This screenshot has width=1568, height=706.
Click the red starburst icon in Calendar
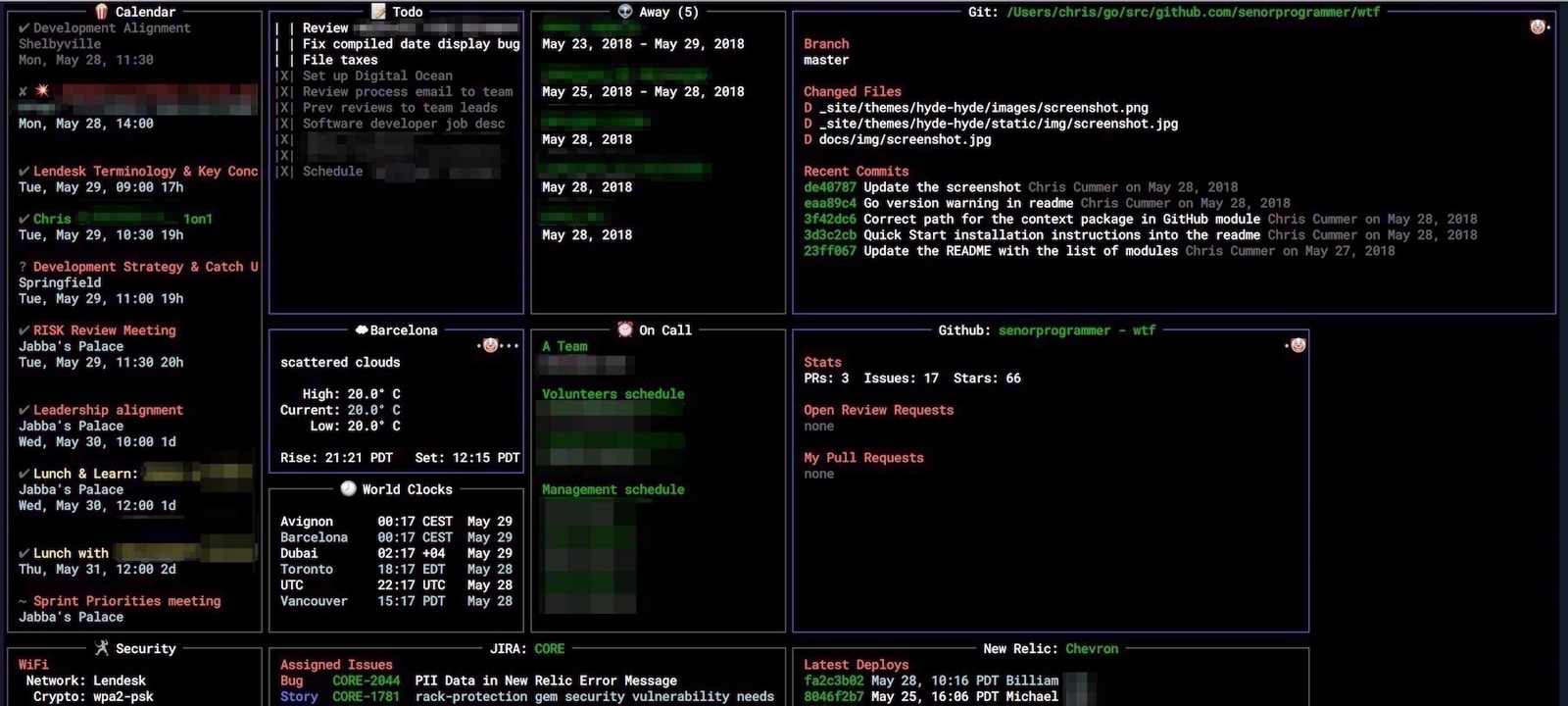click(x=42, y=91)
